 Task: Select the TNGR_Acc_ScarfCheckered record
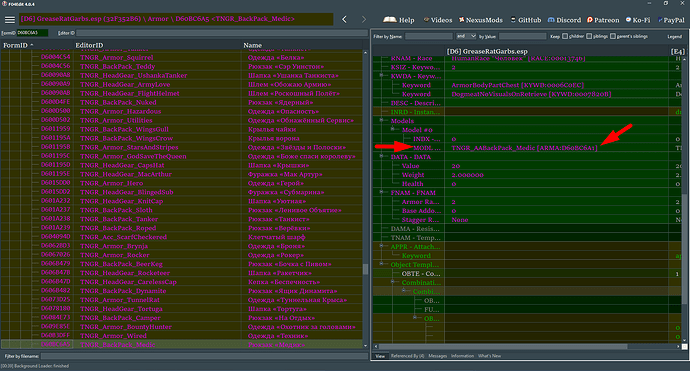coord(123,237)
